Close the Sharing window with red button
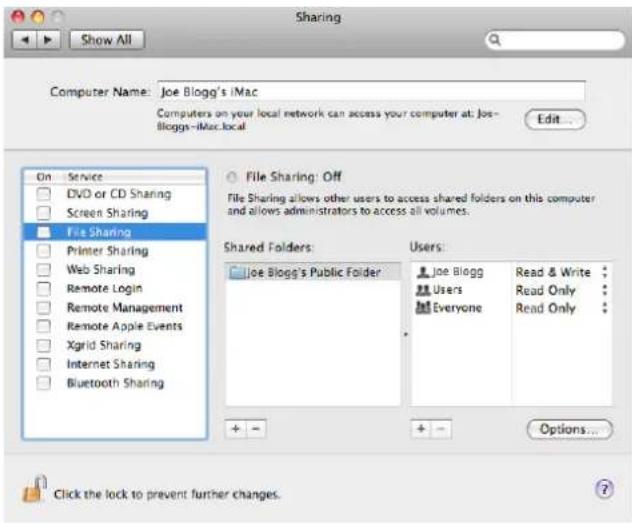The height and width of the screenshot is (523, 632). (x=18, y=17)
